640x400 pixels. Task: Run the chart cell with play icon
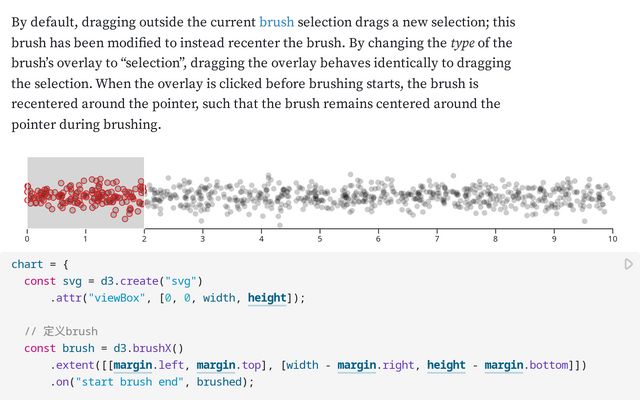click(628, 264)
